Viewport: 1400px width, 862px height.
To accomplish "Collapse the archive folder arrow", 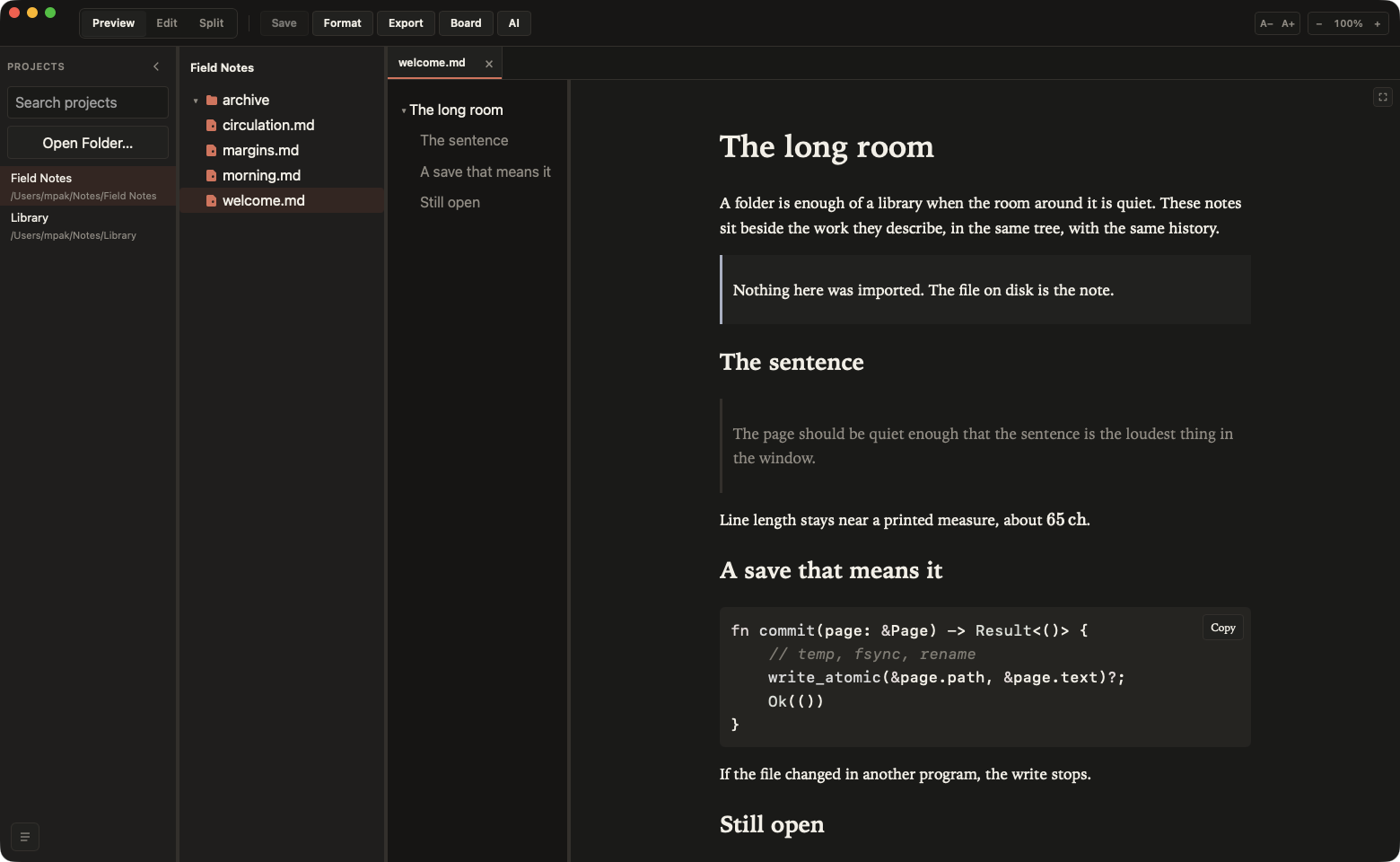I will [196, 101].
